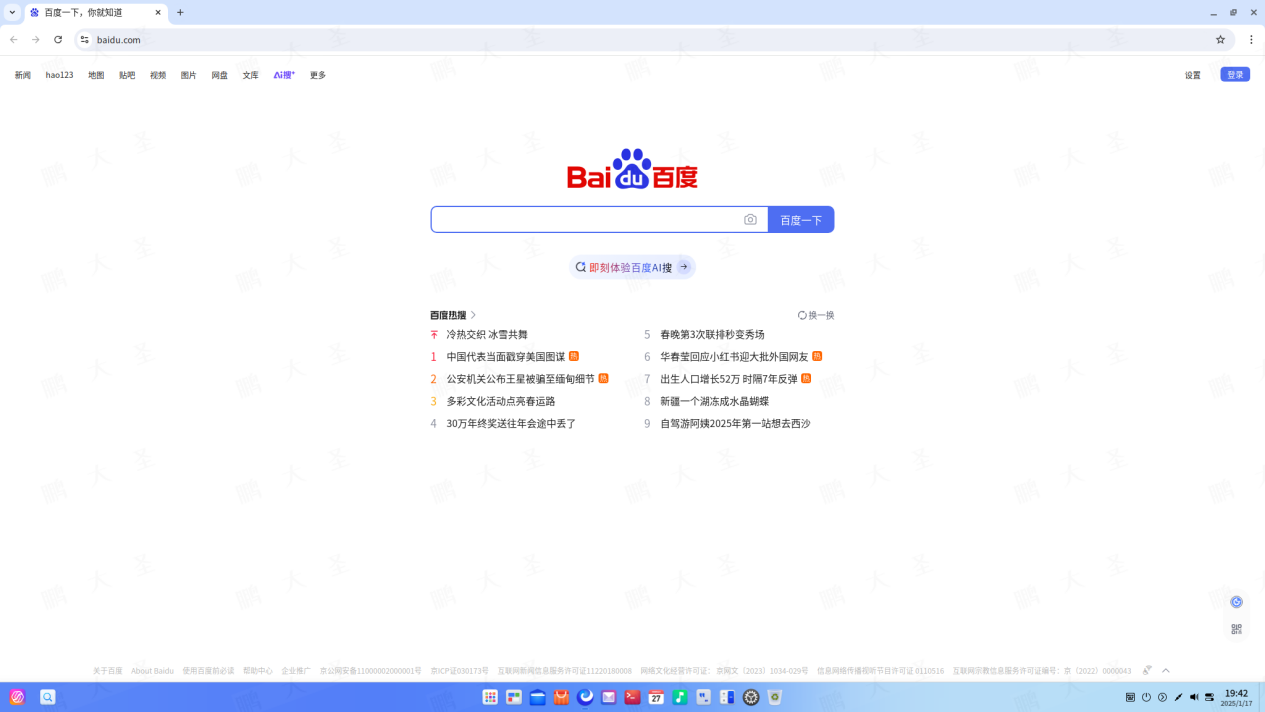Click the Baidu logo
The image size is (1265, 712).
pos(632,169)
